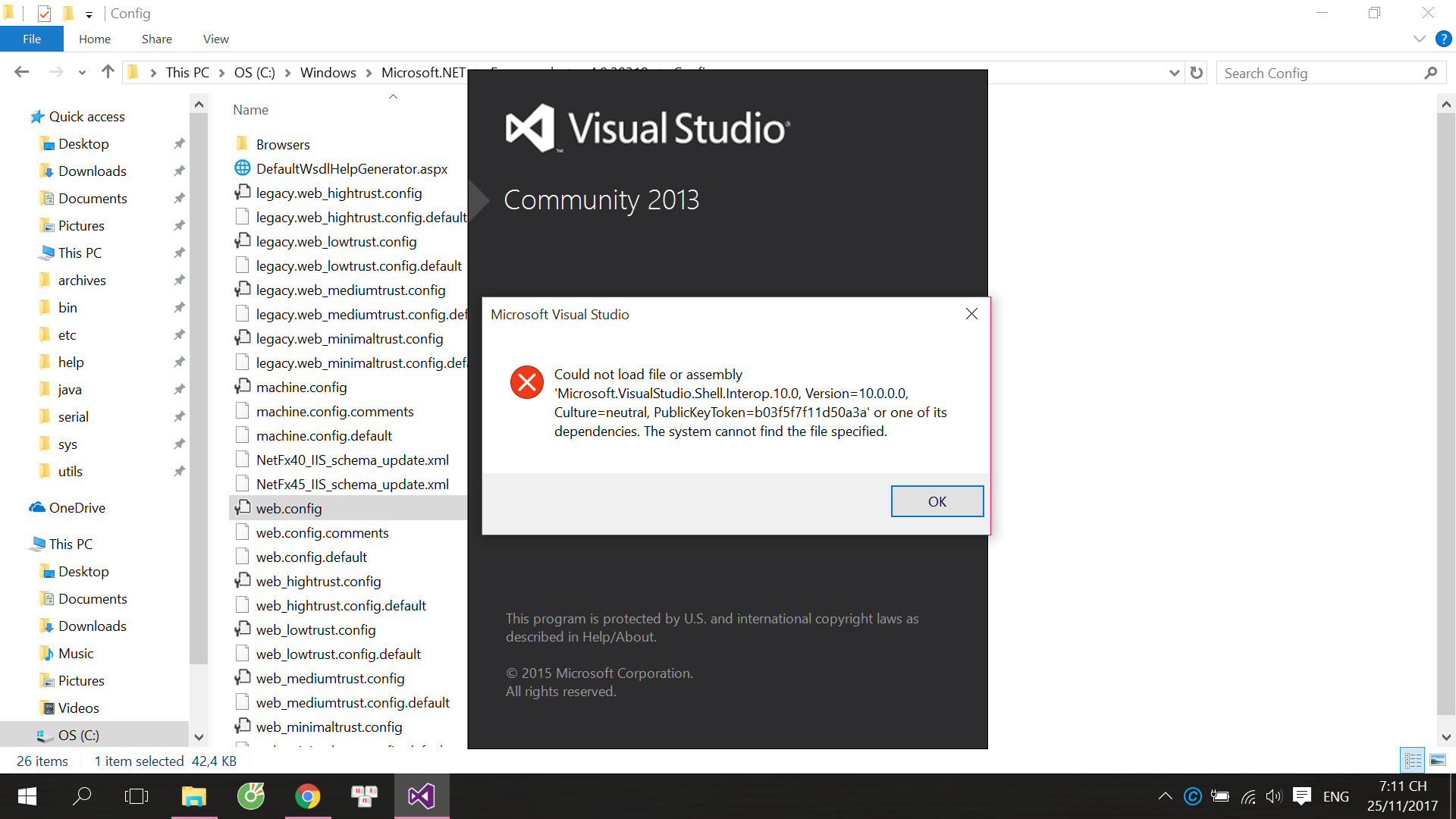Open taskbar search
1456x819 pixels.
(x=81, y=796)
